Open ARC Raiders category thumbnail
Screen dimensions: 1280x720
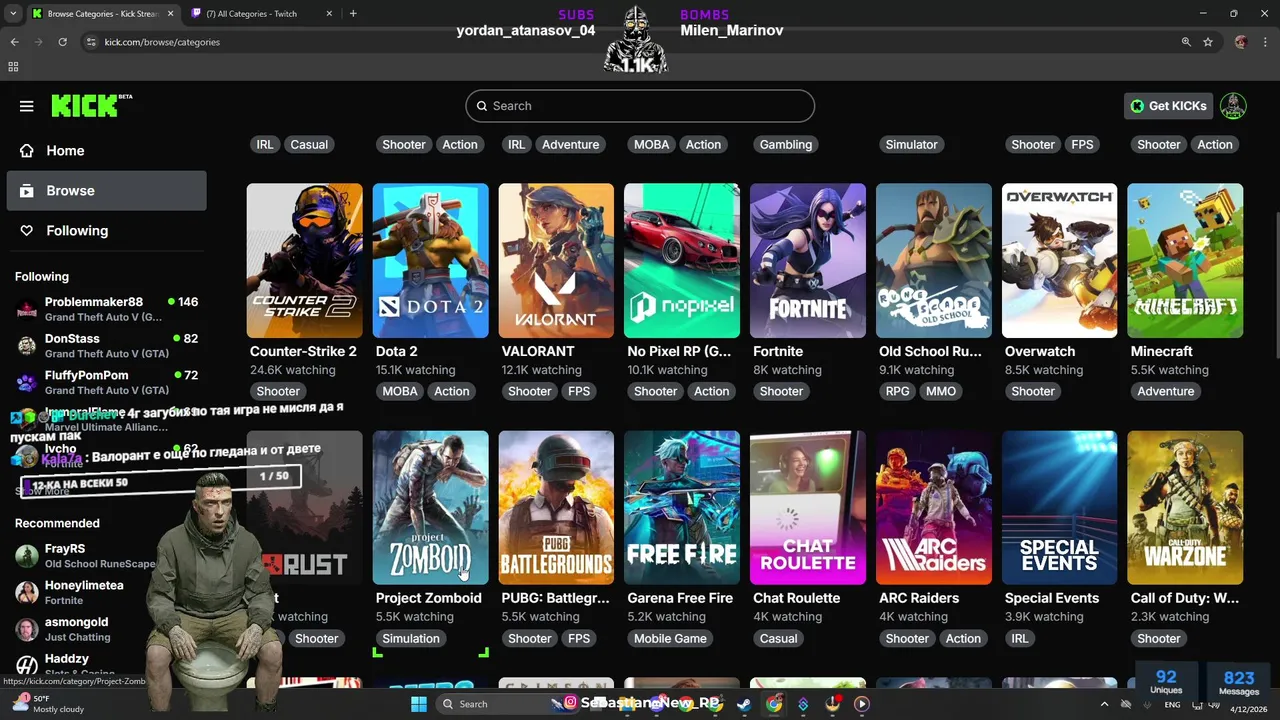tap(934, 507)
